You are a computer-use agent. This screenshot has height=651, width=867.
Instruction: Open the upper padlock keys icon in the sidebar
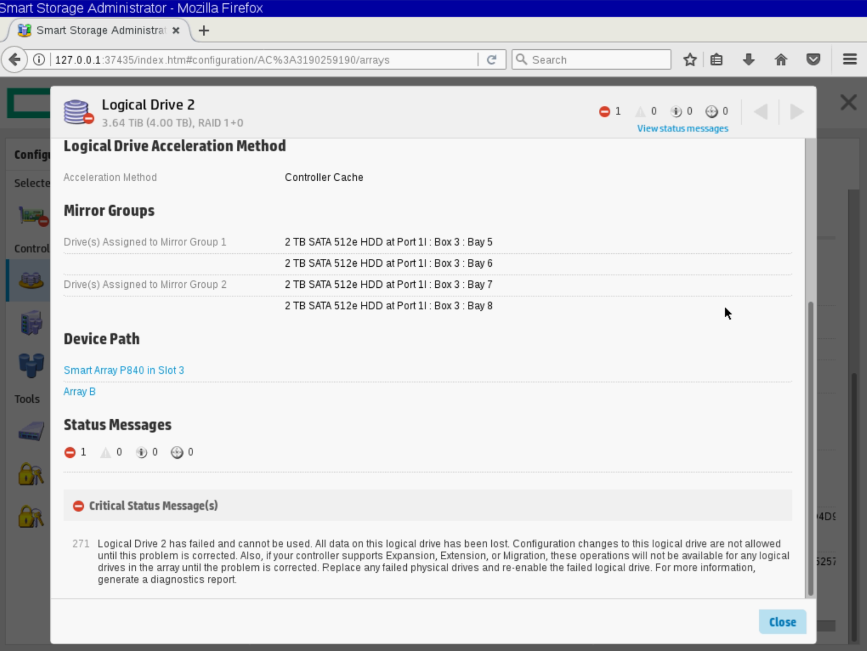[31, 474]
